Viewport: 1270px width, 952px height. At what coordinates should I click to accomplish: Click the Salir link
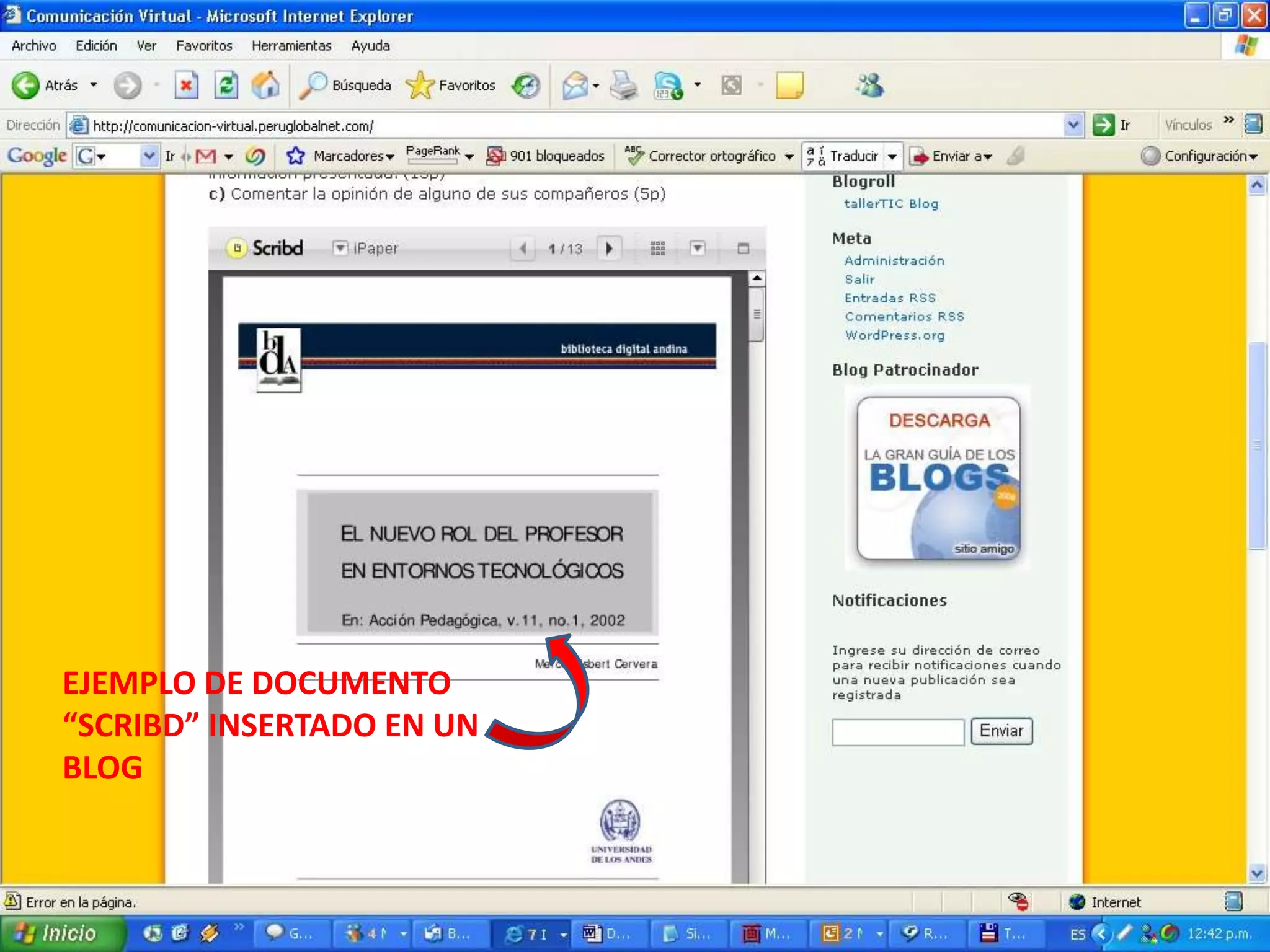click(859, 279)
